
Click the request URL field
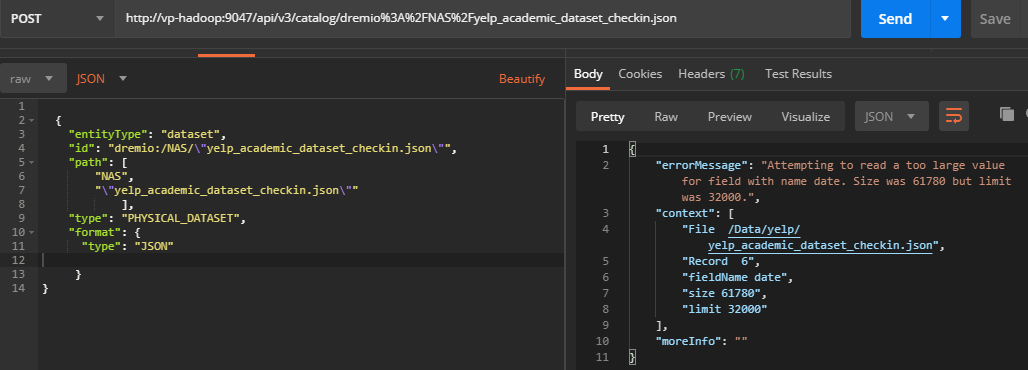point(484,18)
